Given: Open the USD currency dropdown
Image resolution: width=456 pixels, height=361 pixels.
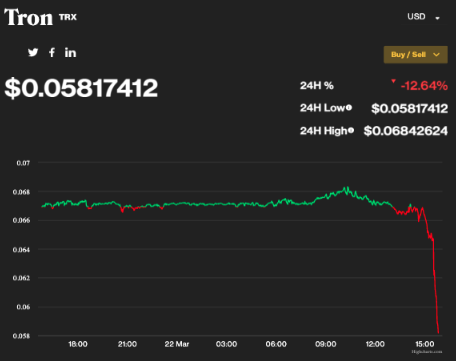Looking at the screenshot, I should coord(423,17).
